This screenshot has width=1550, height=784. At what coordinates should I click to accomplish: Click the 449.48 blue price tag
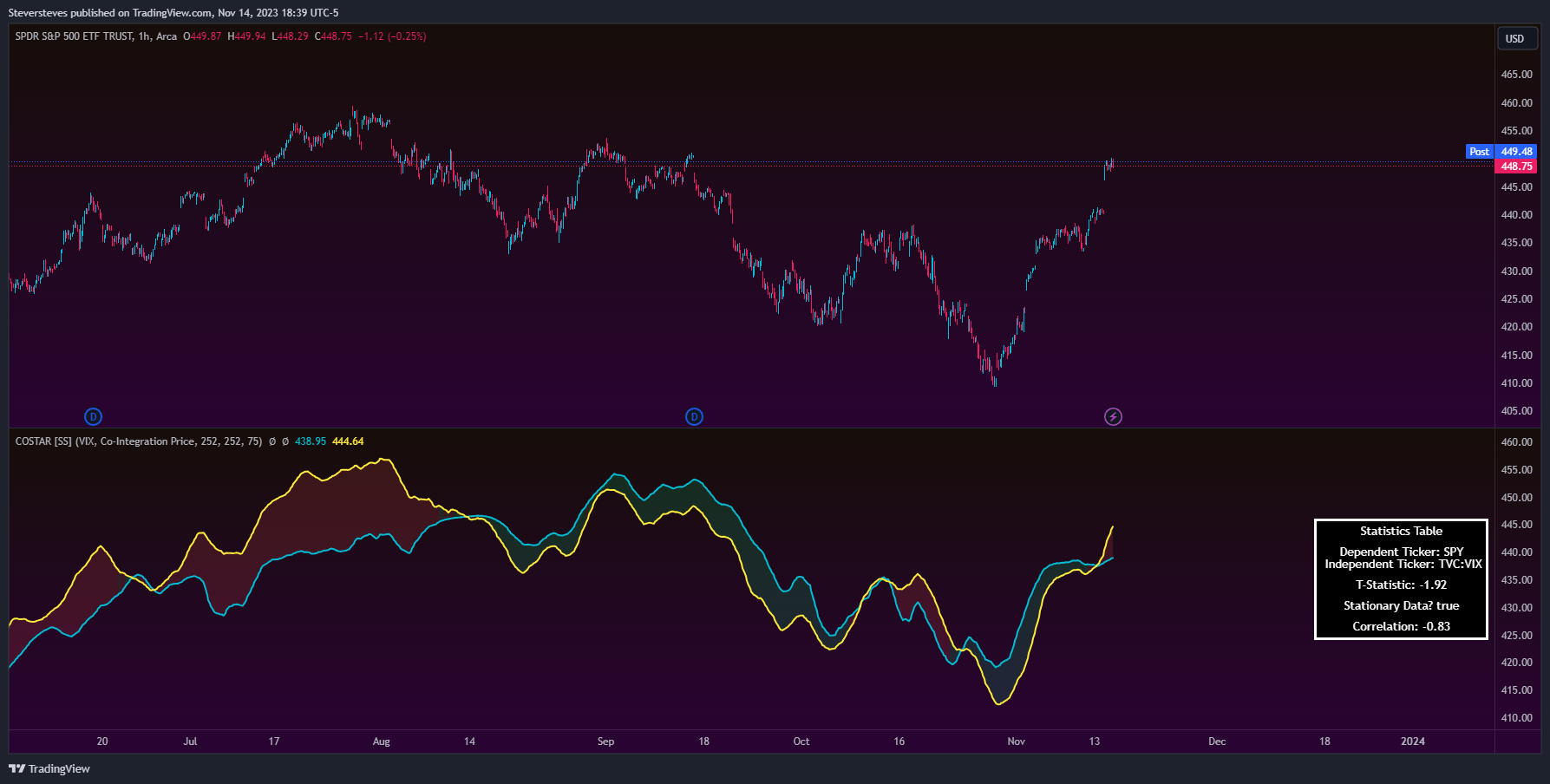coord(1516,152)
